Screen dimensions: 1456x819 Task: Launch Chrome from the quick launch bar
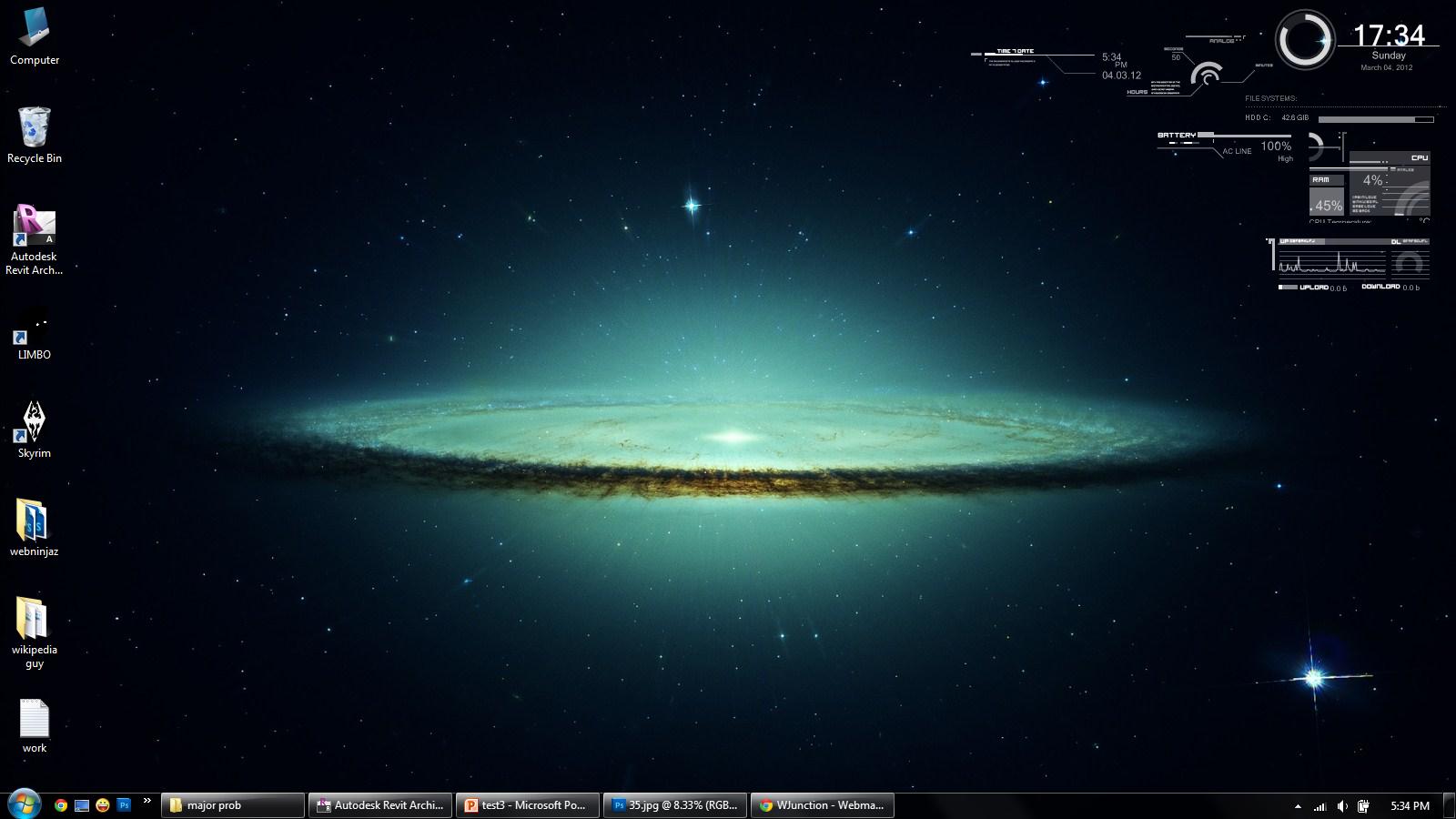(61, 805)
